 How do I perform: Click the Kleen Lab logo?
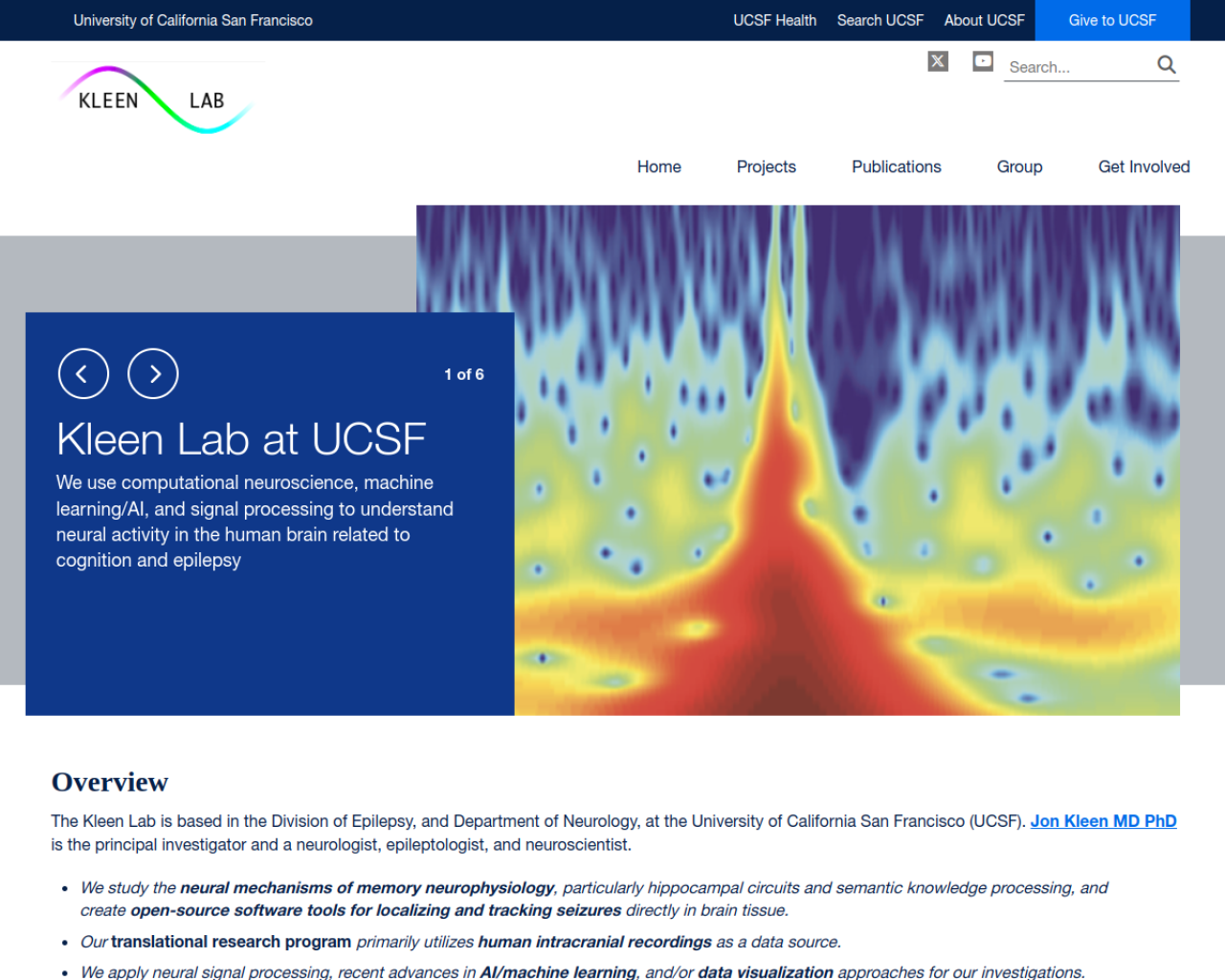pos(158,99)
